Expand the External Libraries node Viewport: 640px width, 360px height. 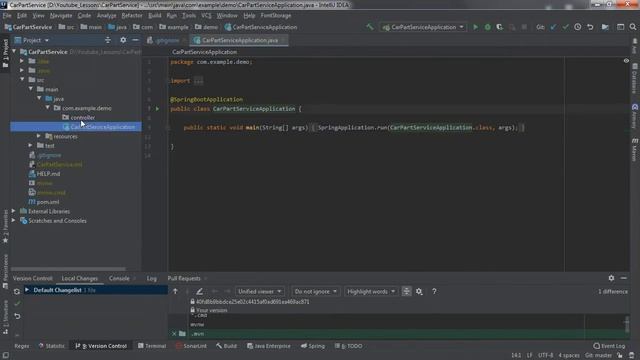13,211
